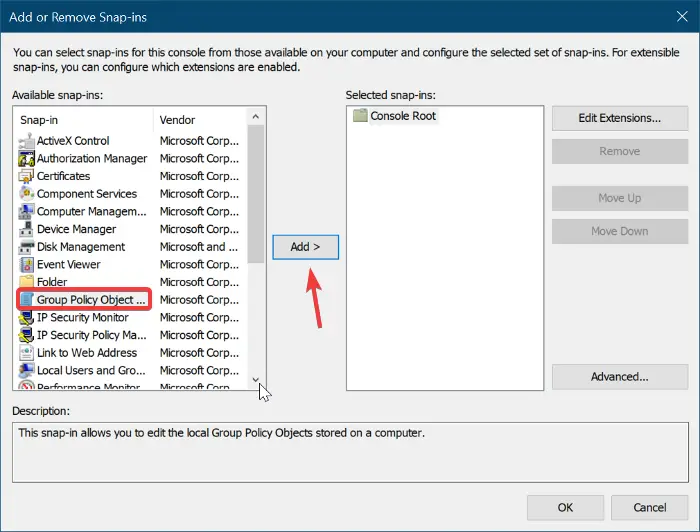Click the Device Manager icon
This screenshot has height=532, width=700.
coord(26,229)
